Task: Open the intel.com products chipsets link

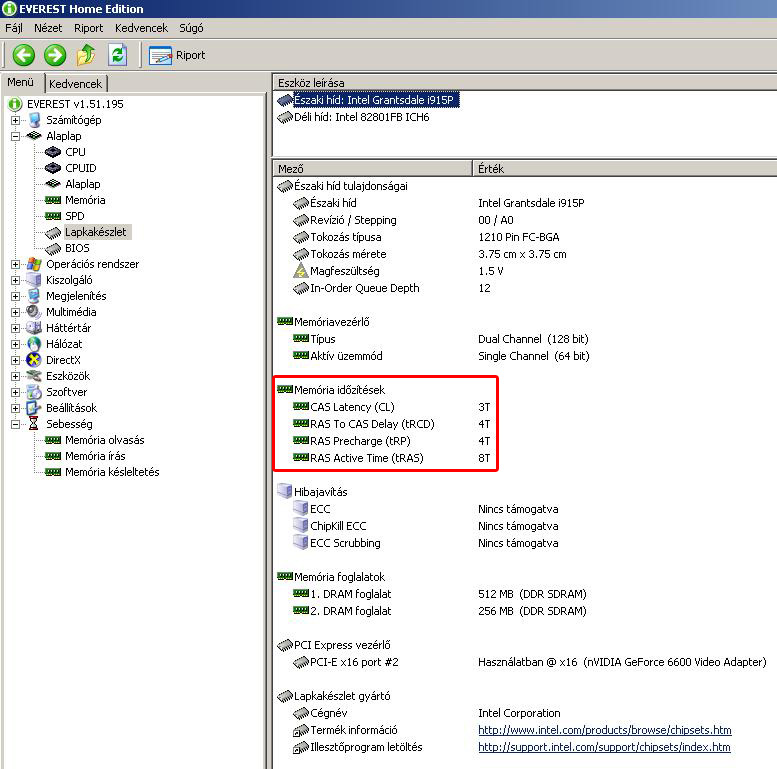Action: pos(605,730)
